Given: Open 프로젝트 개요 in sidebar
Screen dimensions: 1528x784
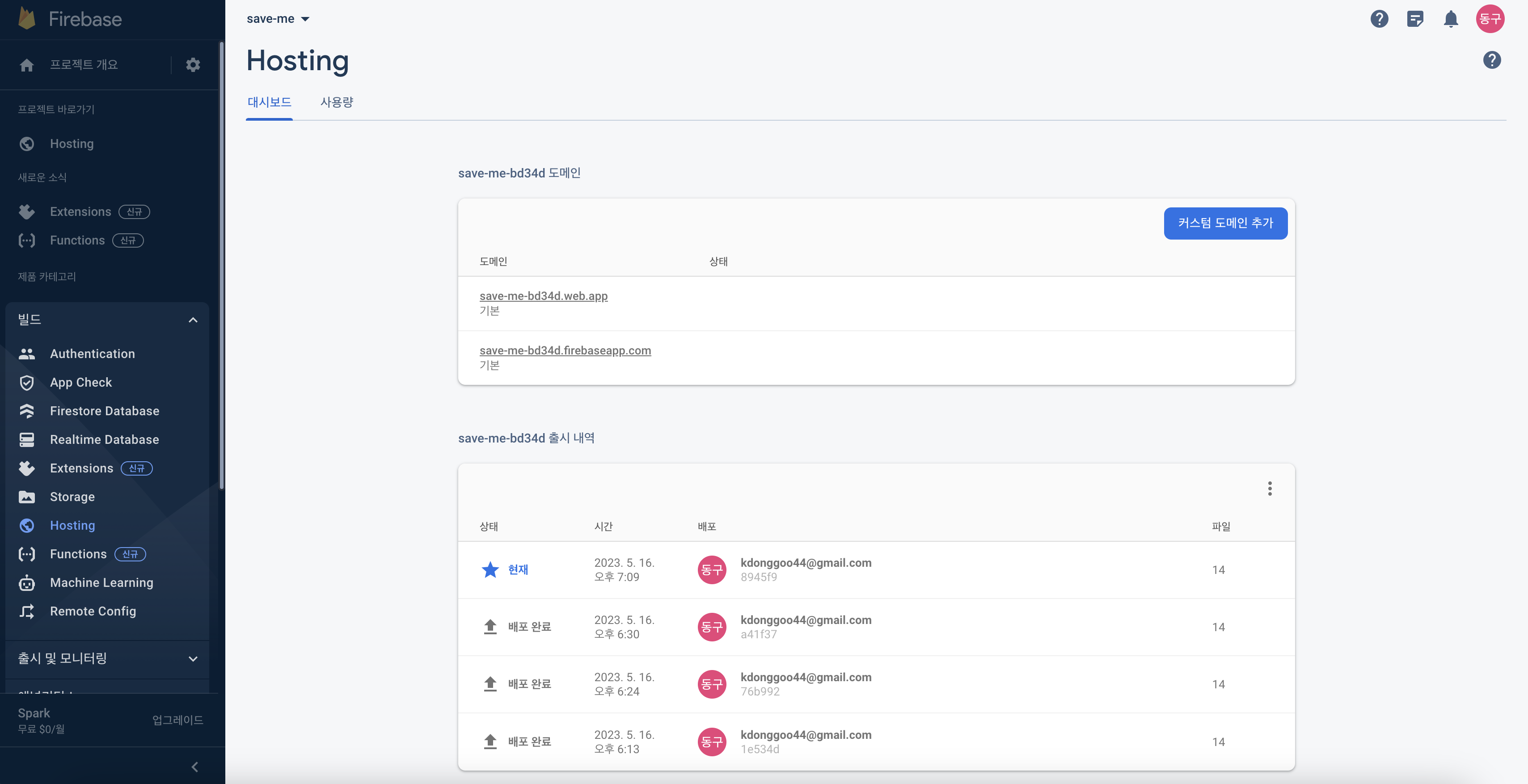Looking at the screenshot, I should click(x=84, y=65).
